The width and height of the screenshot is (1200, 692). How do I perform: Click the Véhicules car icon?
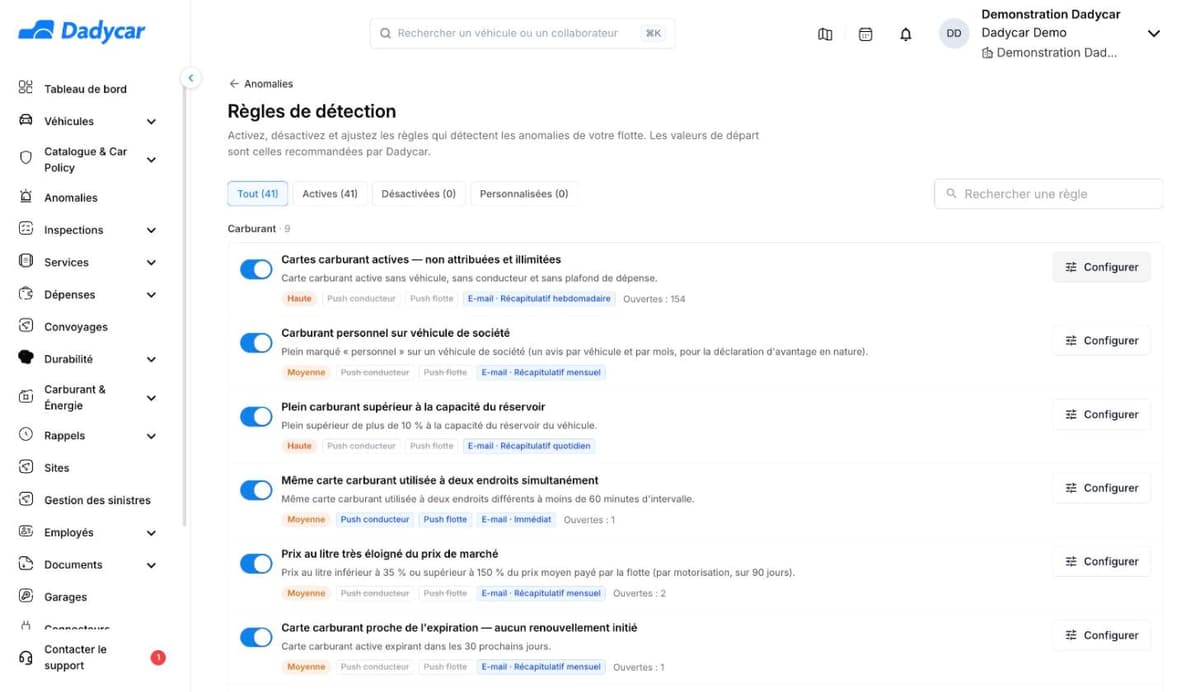26,121
